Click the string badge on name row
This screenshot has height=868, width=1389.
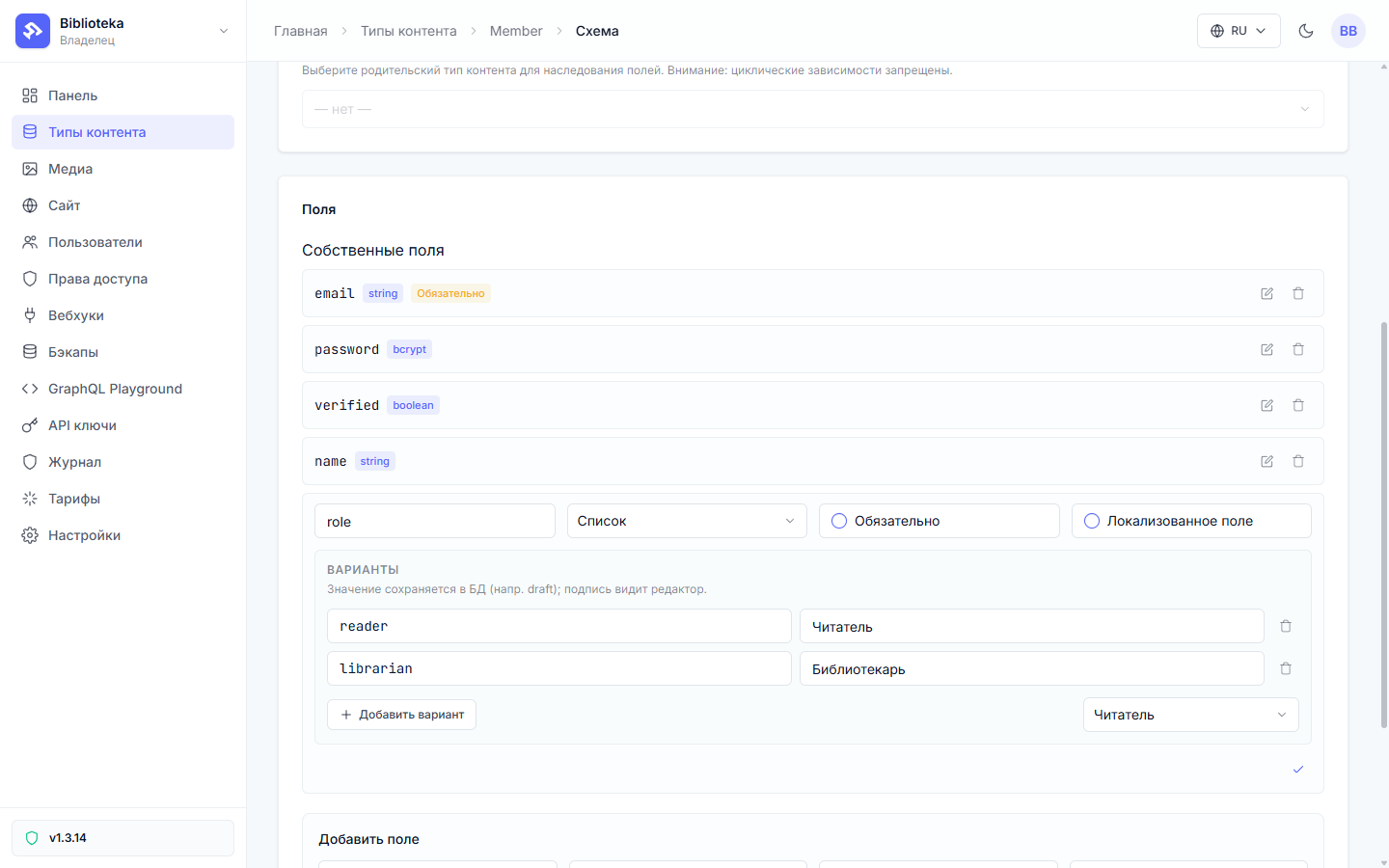click(375, 461)
